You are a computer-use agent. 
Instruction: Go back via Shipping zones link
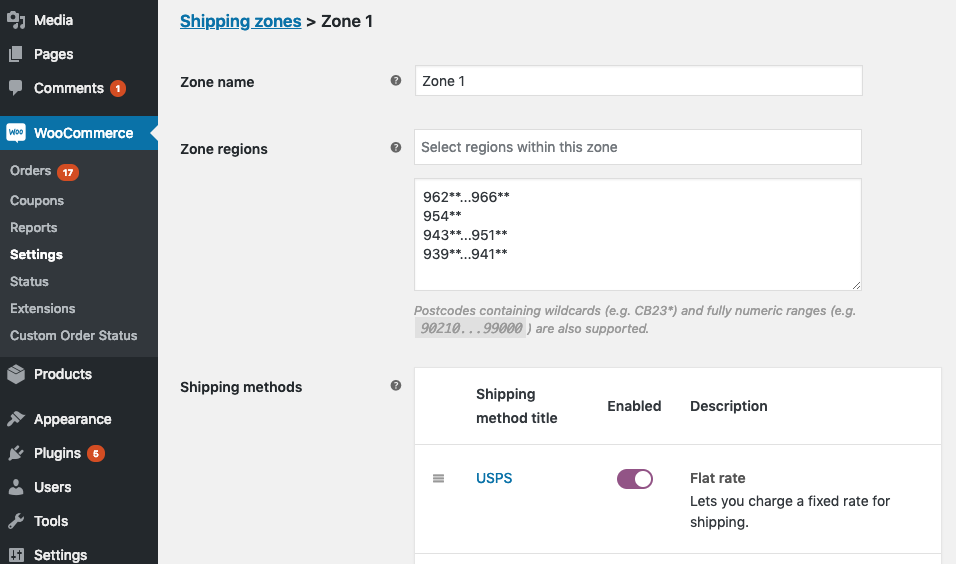point(240,21)
